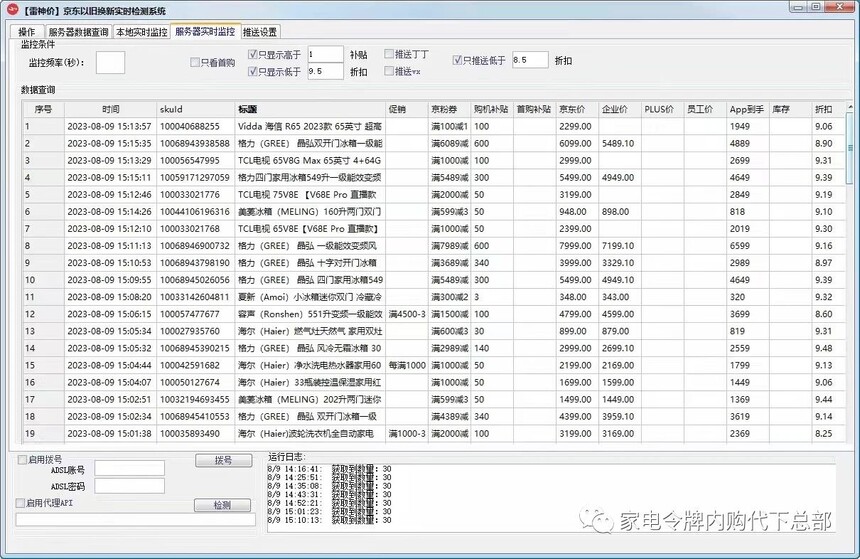Focus the ADSL密码 input field
The width and height of the screenshot is (860, 559).
129,486
